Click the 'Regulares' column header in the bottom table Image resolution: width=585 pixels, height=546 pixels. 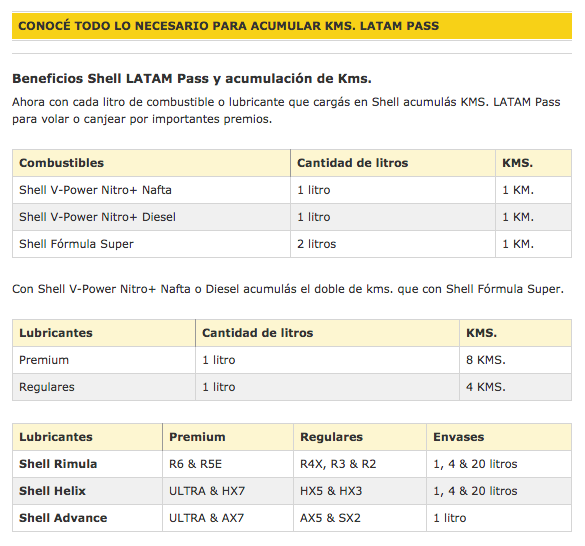coord(360,437)
